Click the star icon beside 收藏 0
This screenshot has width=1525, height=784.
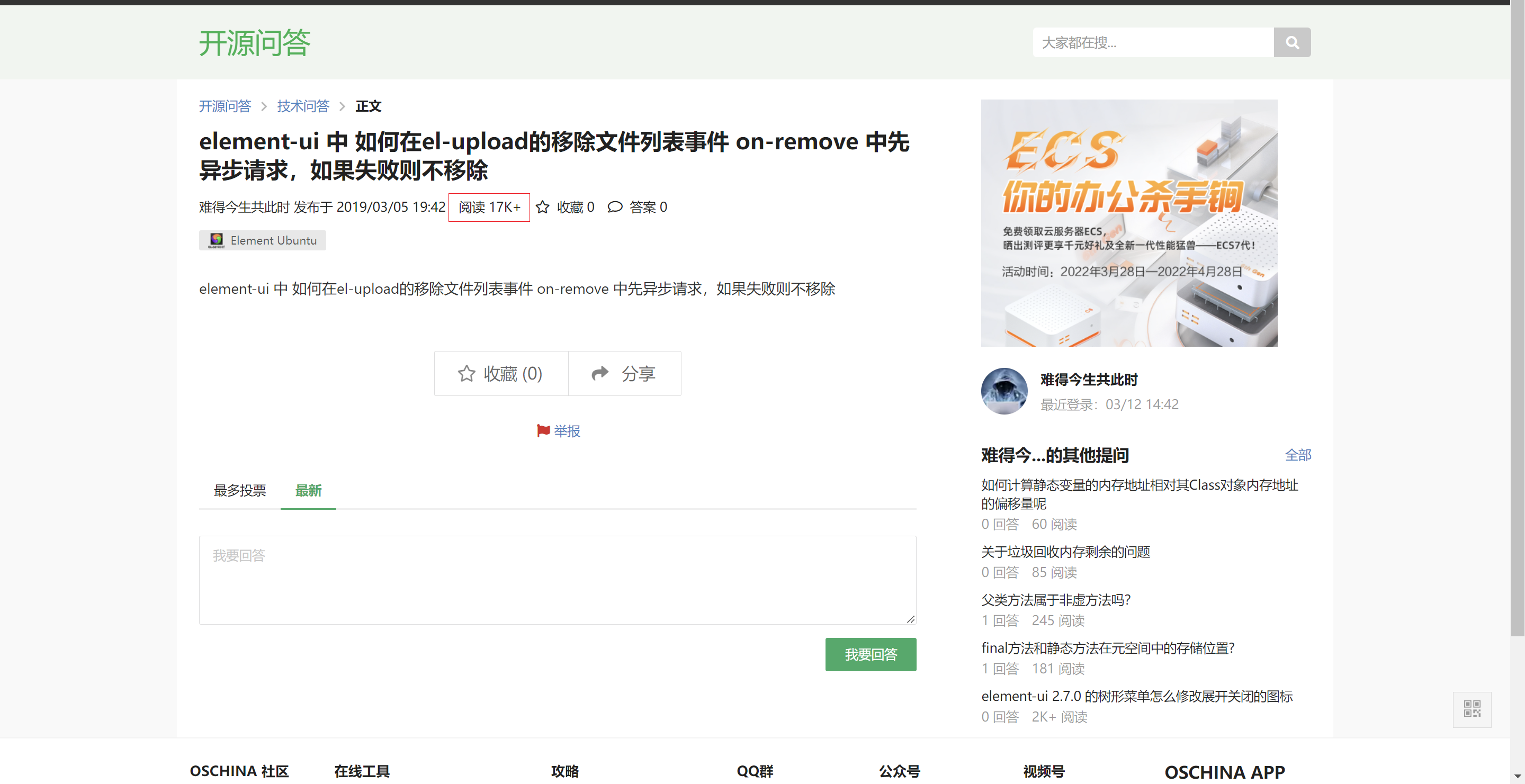(542, 207)
